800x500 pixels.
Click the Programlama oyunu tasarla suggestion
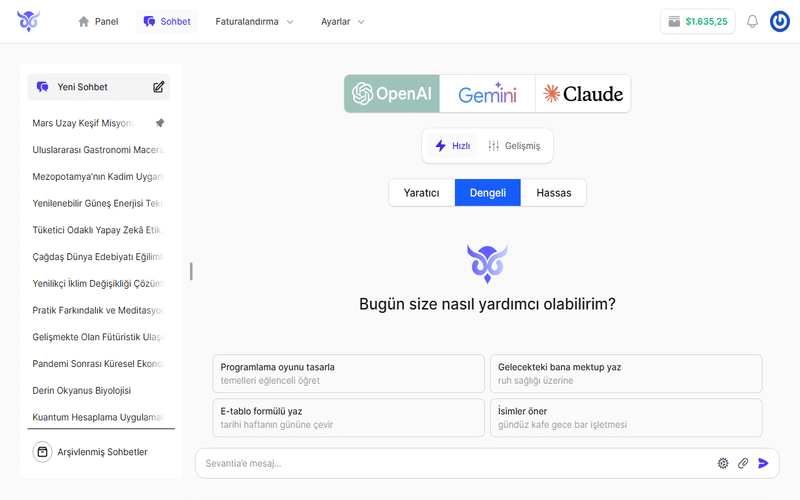tap(348, 374)
